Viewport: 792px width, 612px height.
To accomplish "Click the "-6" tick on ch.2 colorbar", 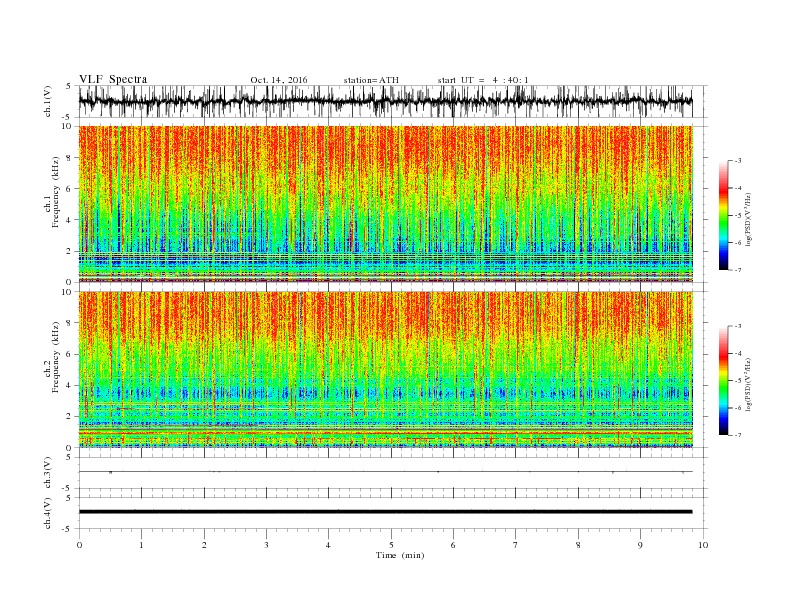I will tap(737, 408).
